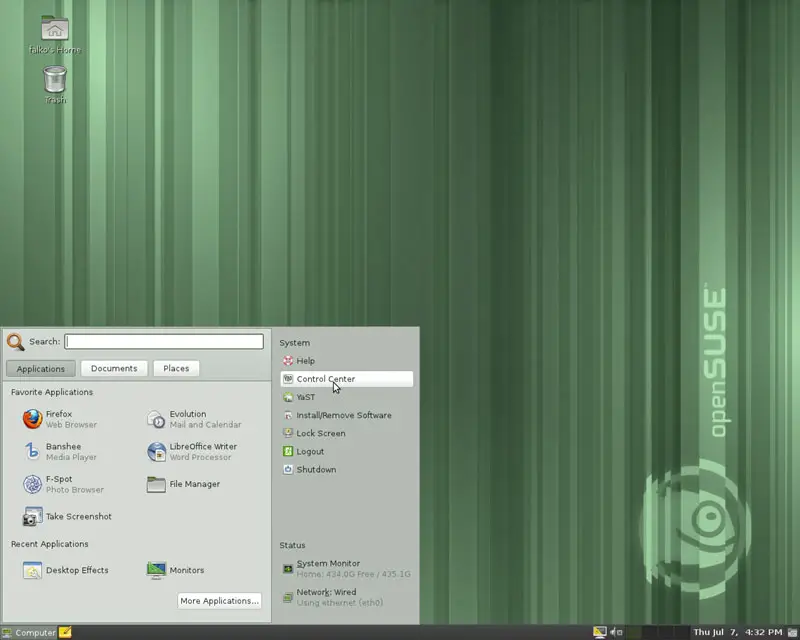The image size is (800, 640).
Task: Open Install/Remove Software
Action: (x=347, y=415)
